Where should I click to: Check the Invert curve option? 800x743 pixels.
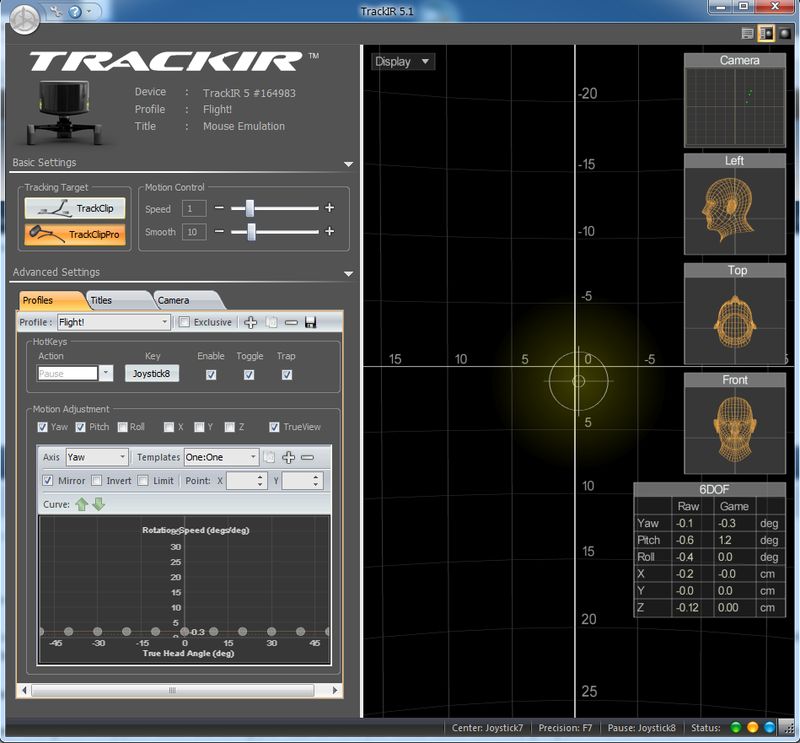(96, 481)
